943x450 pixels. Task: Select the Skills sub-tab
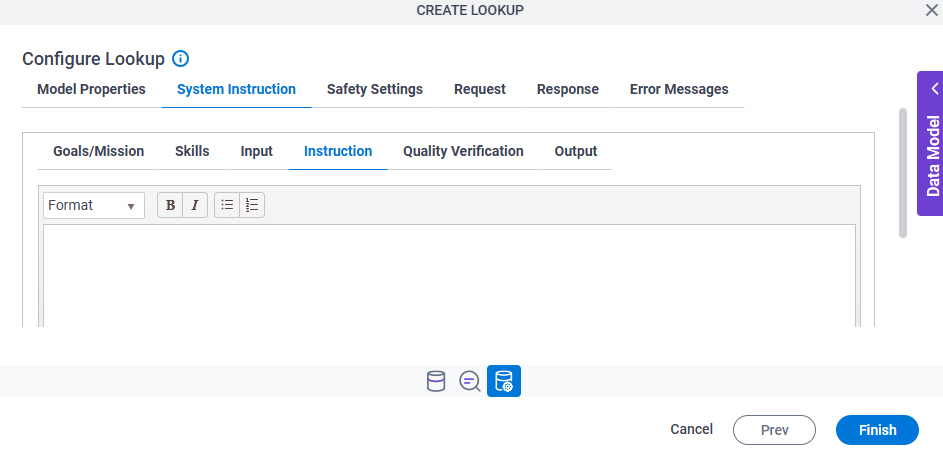pyautogui.click(x=192, y=152)
